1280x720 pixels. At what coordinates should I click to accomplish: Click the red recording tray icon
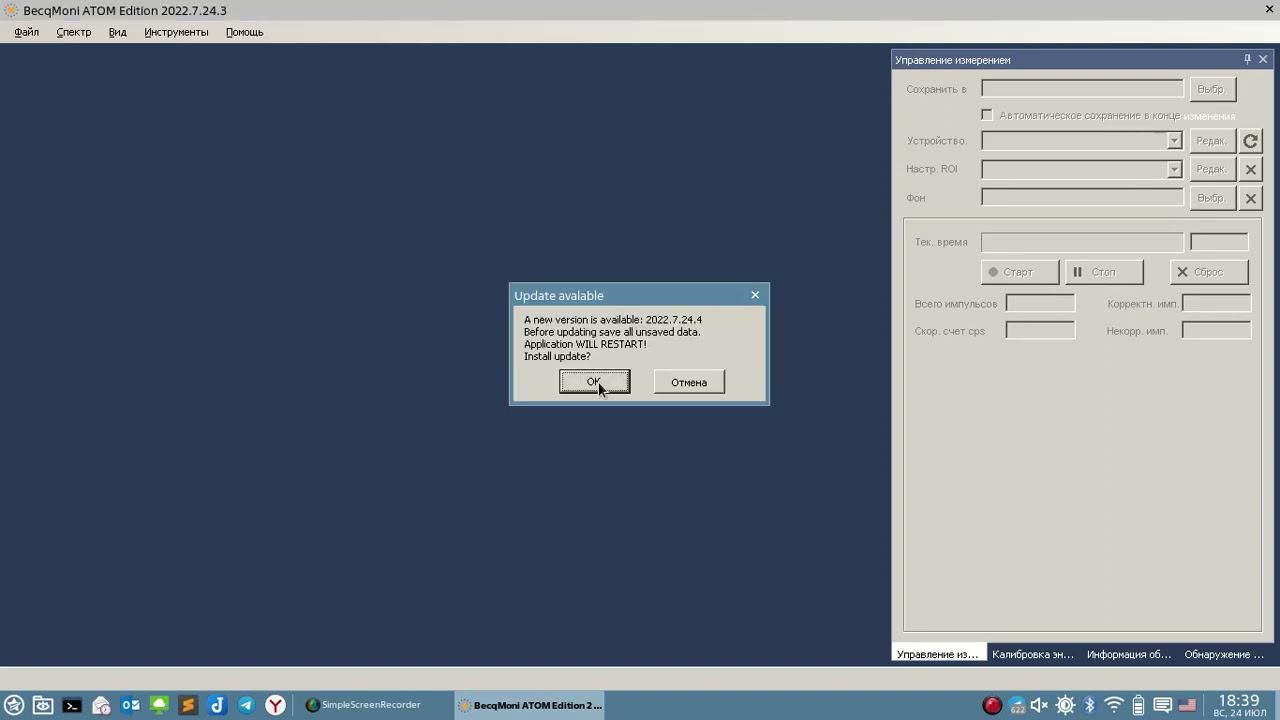pos(992,705)
